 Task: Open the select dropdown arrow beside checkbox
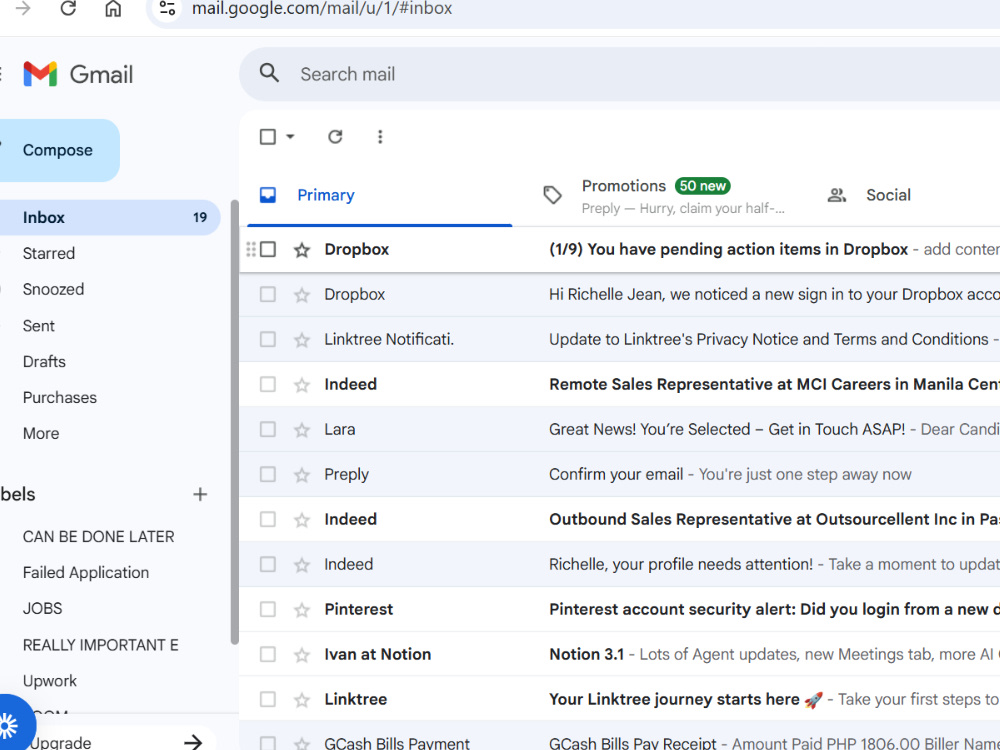290,136
